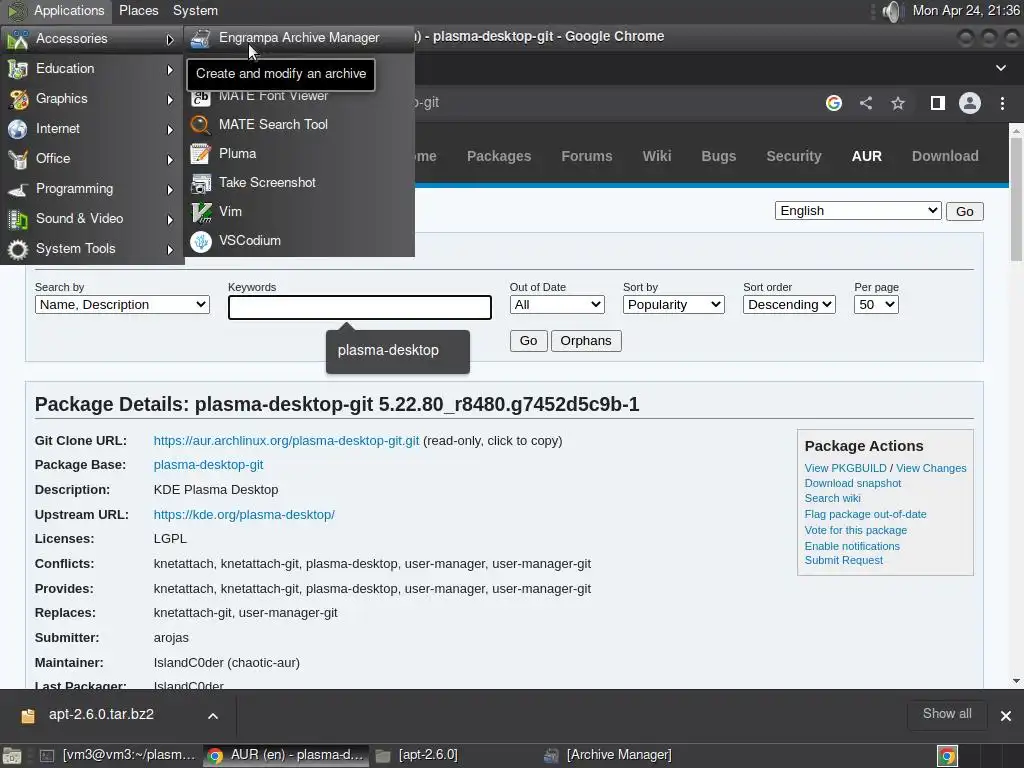Image resolution: width=1024 pixels, height=768 pixels.
Task: Toggle Chrome side panel icon
Action: point(938,103)
